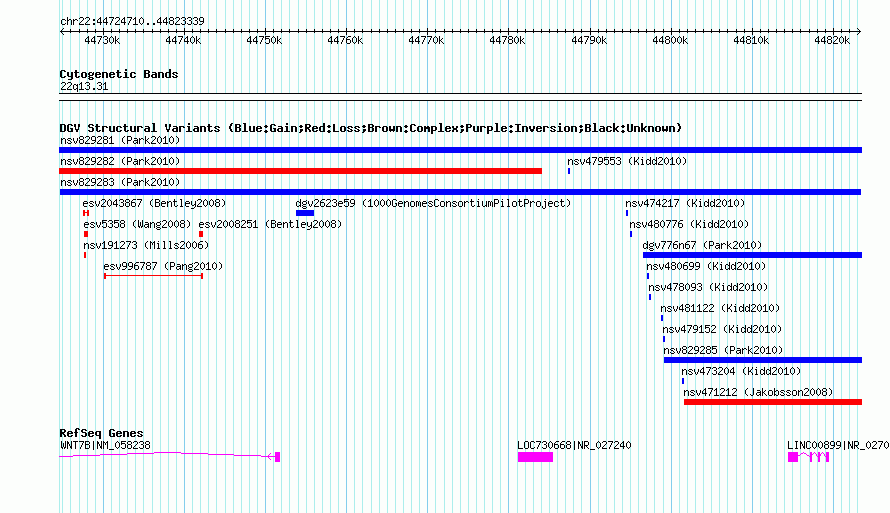Click the 44730k ruler tick label
890x513 pixels.
(x=102, y=40)
